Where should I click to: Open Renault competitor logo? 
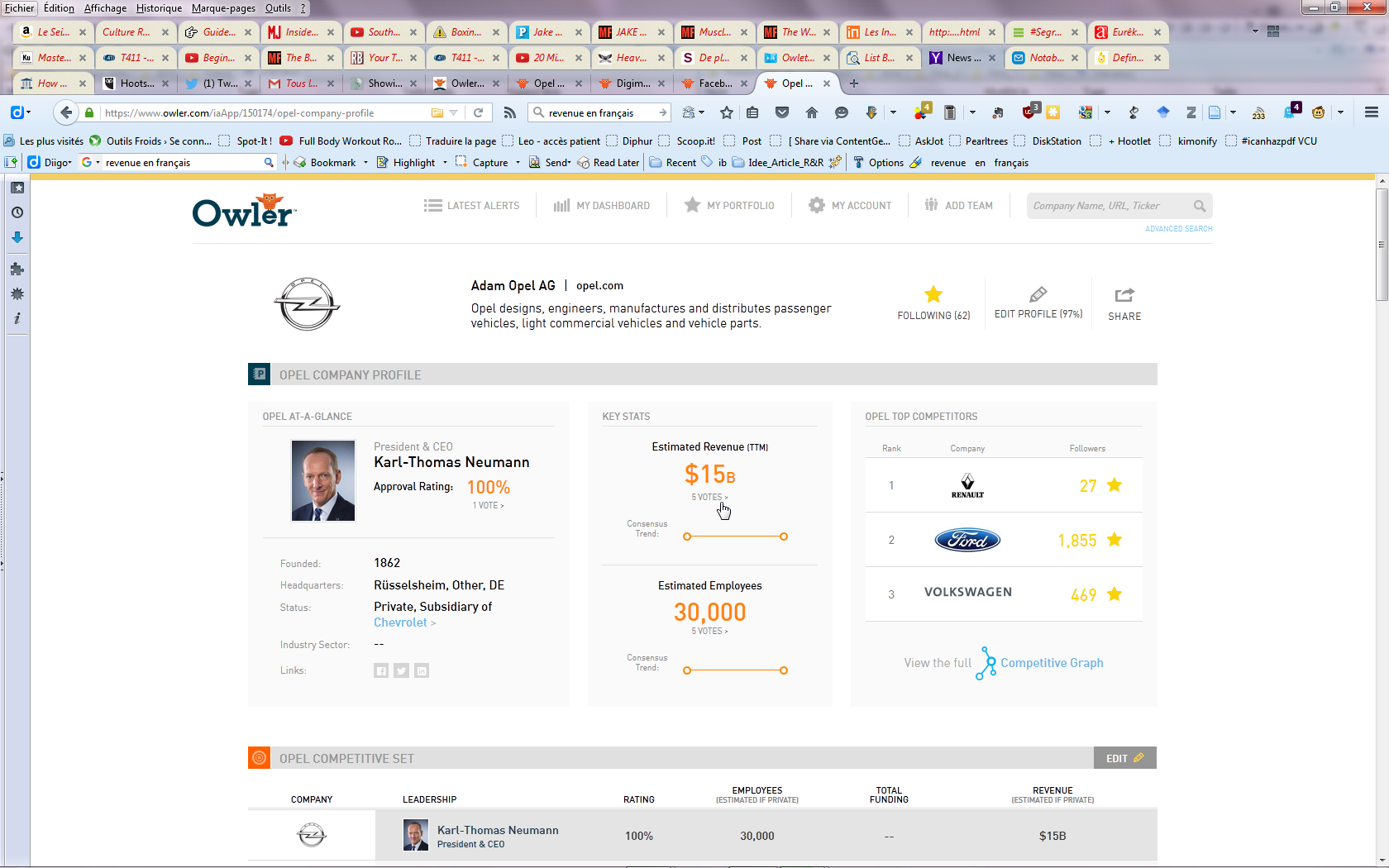(x=967, y=485)
